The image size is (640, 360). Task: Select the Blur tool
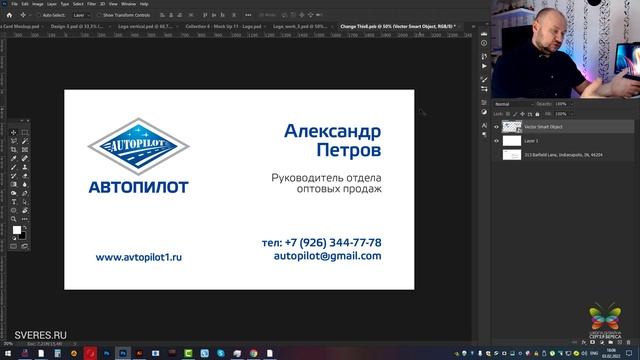(25, 184)
